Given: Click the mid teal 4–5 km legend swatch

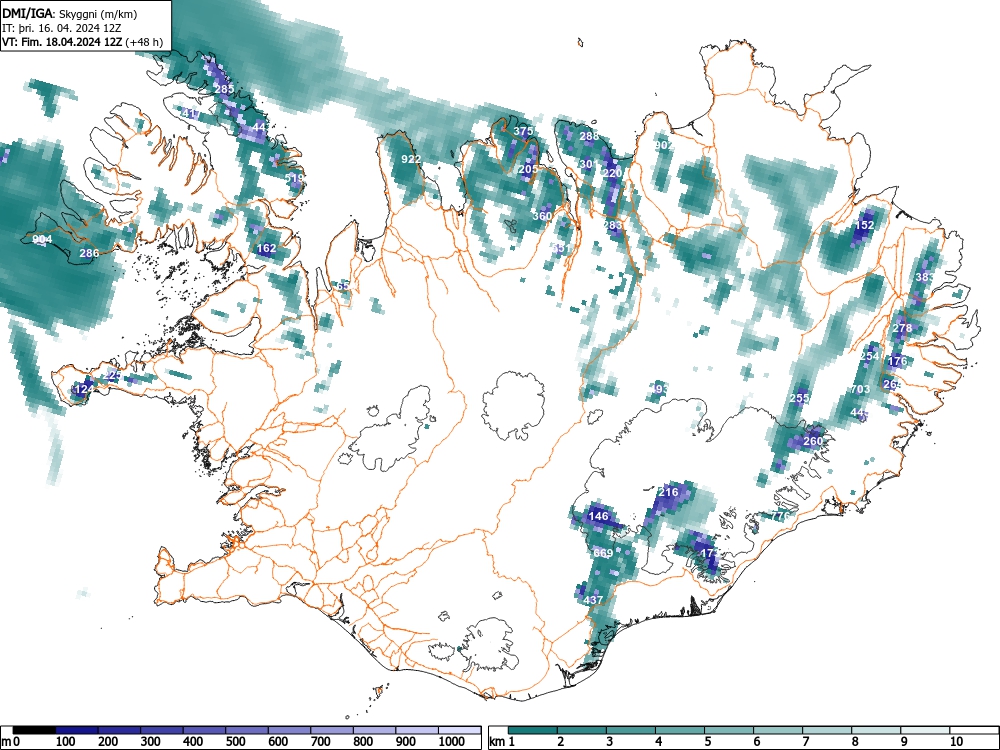Looking at the screenshot, I should [x=680, y=730].
